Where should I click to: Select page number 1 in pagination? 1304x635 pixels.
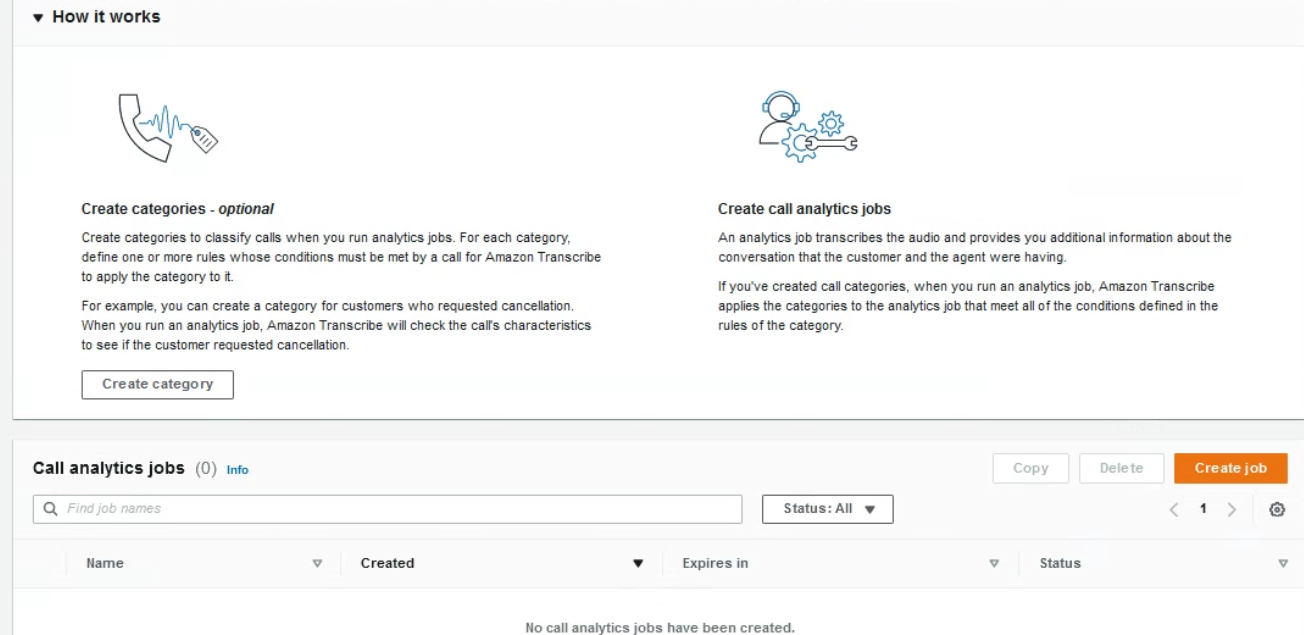[x=1203, y=509]
